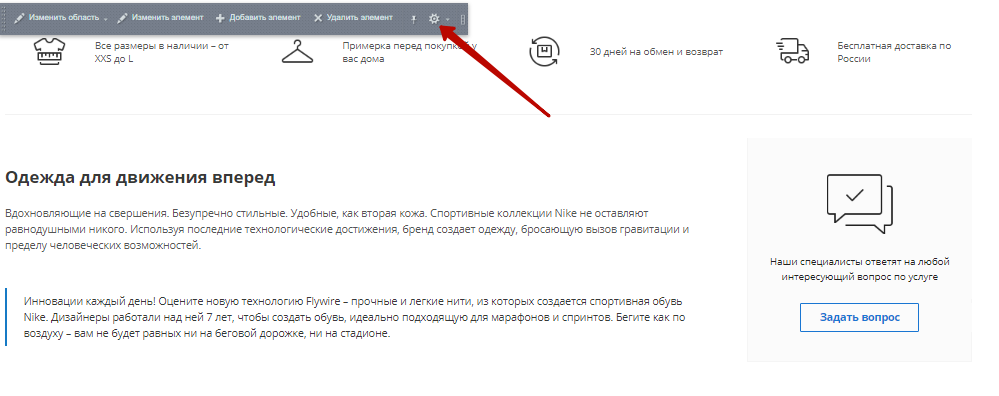Click paragraph beginning 'Вдохновляющие на свершения'
999x396 pixels.
[347, 229]
